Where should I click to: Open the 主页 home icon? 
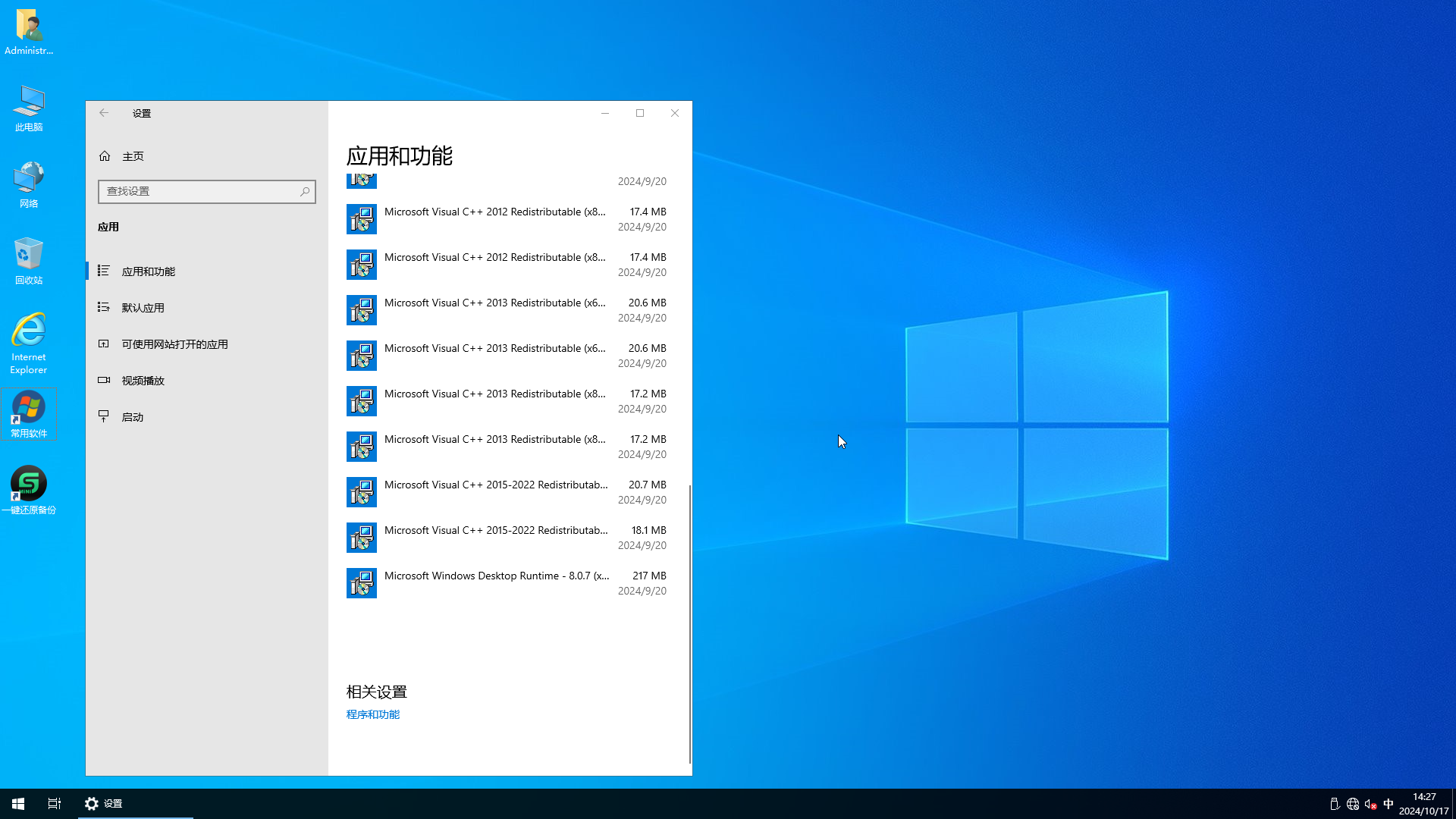(105, 156)
